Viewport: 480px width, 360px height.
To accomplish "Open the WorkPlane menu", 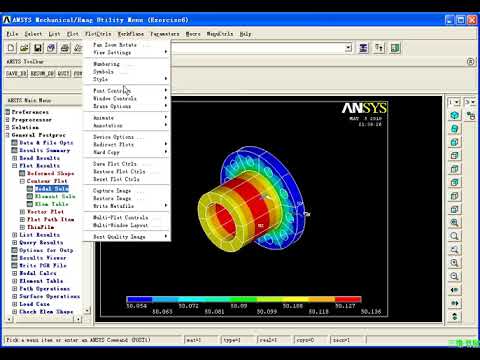I will [x=130, y=34].
